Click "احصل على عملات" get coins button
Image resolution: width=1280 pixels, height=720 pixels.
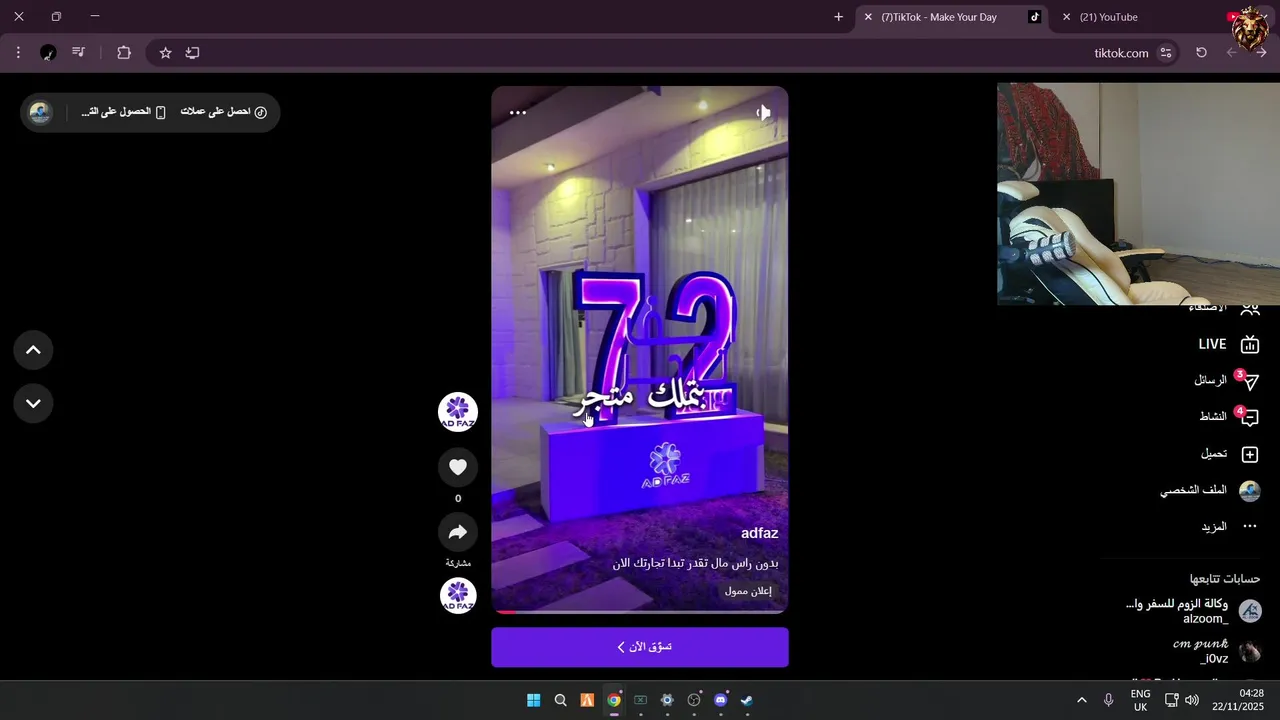click(224, 112)
